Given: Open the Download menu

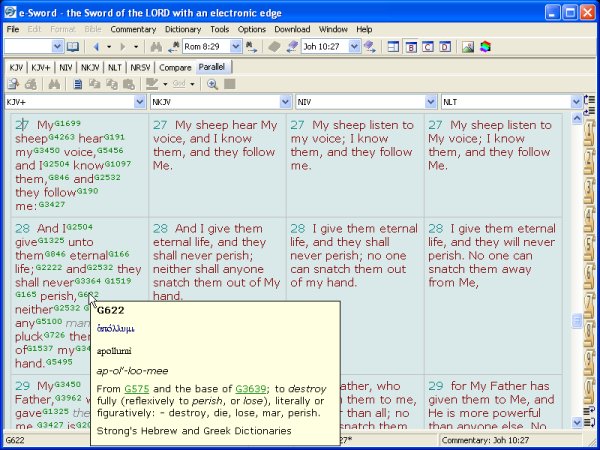Looking at the screenshot, I should [292, 29].
